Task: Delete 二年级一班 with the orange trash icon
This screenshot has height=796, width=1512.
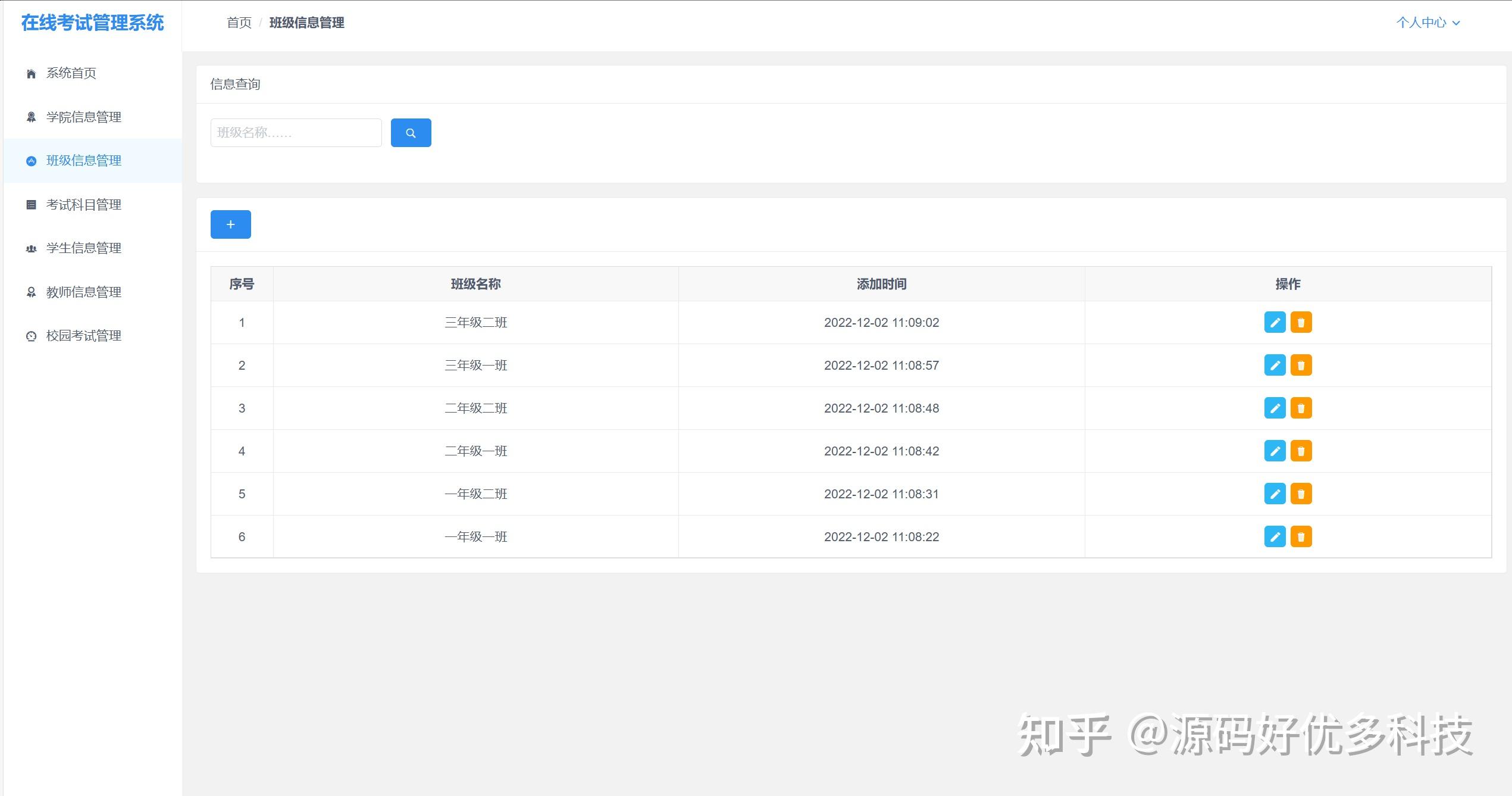Action: click(x=1301, y=451)
